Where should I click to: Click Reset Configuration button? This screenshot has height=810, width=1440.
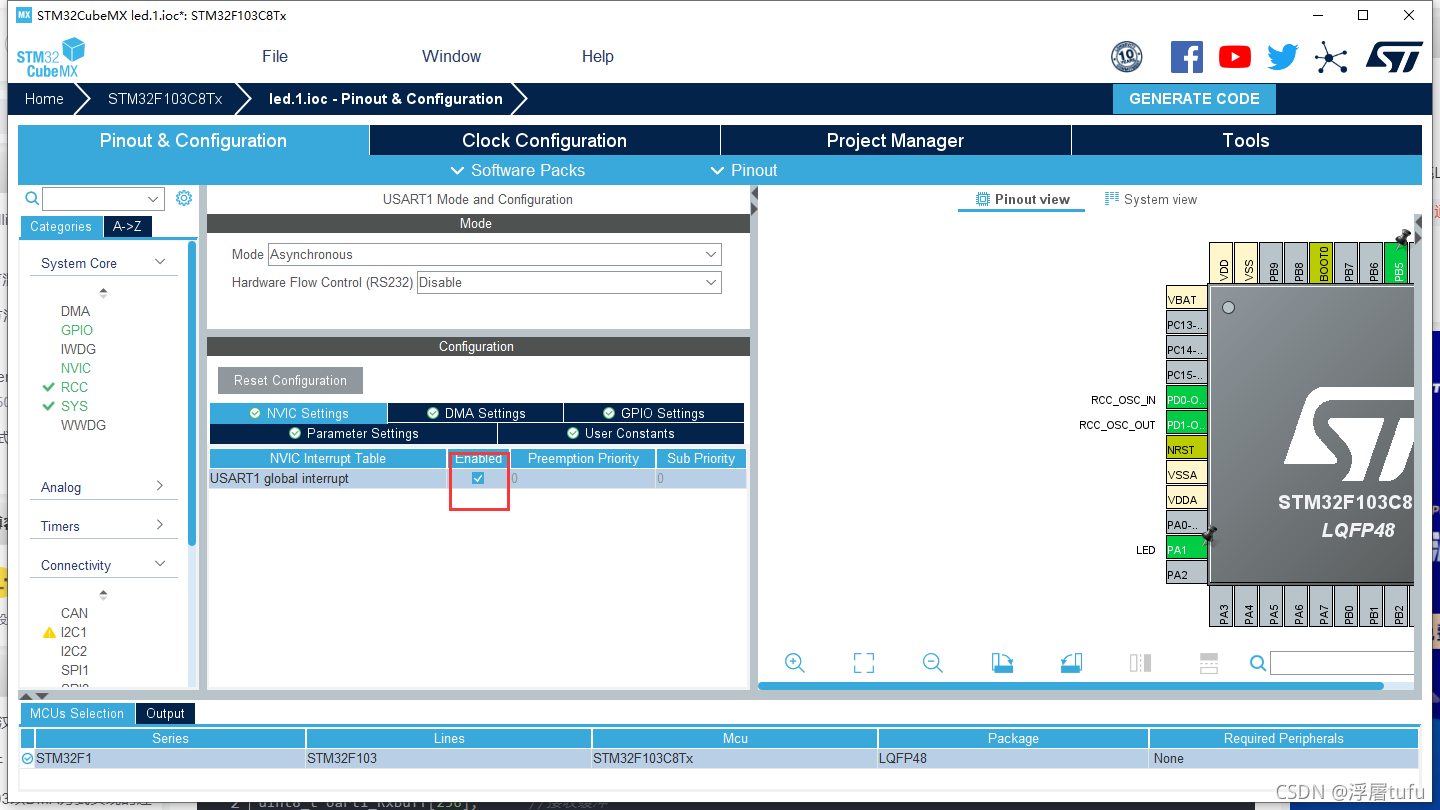tap(290, 380)
